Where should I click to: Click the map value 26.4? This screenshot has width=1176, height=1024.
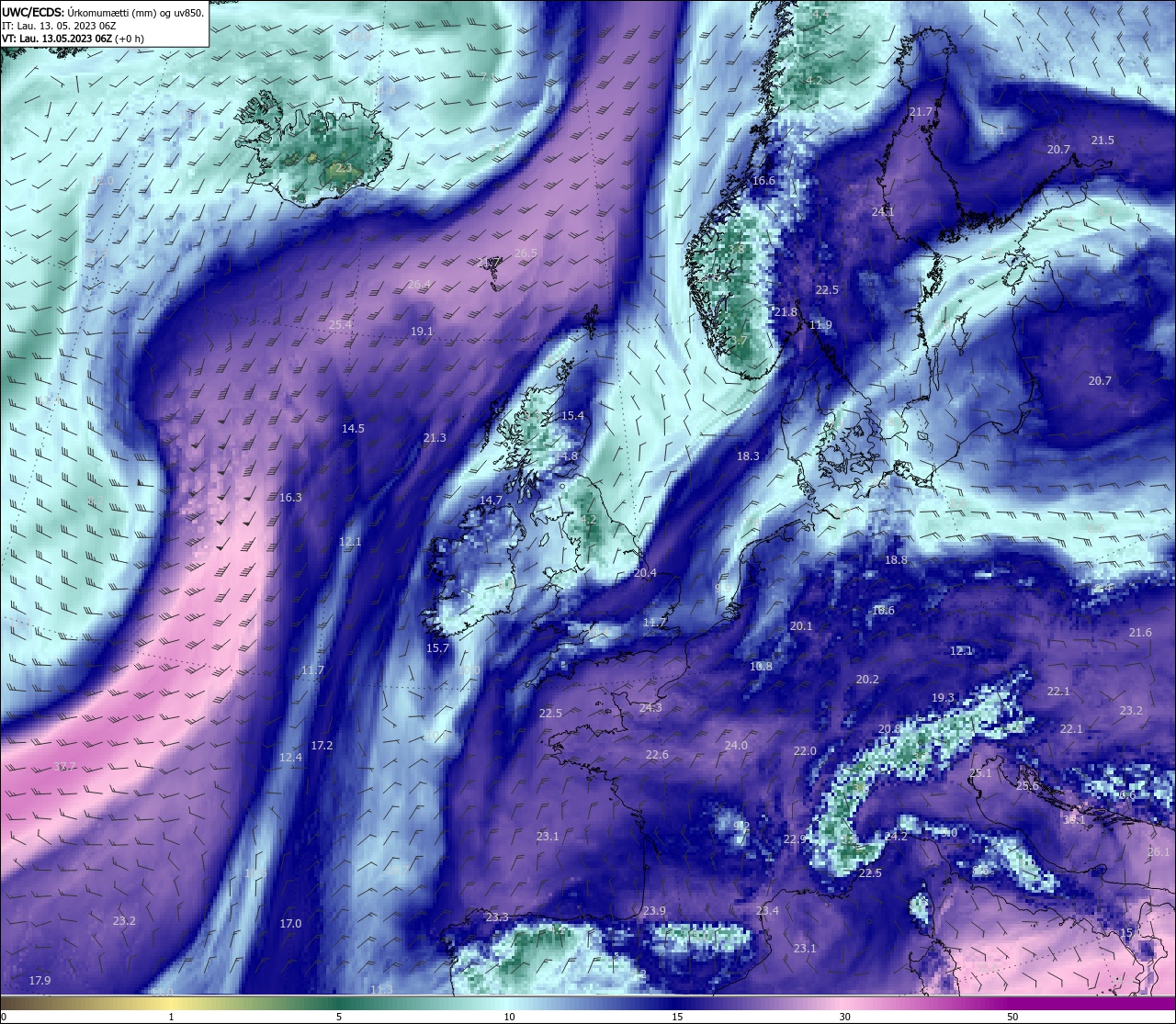point(418,285)
